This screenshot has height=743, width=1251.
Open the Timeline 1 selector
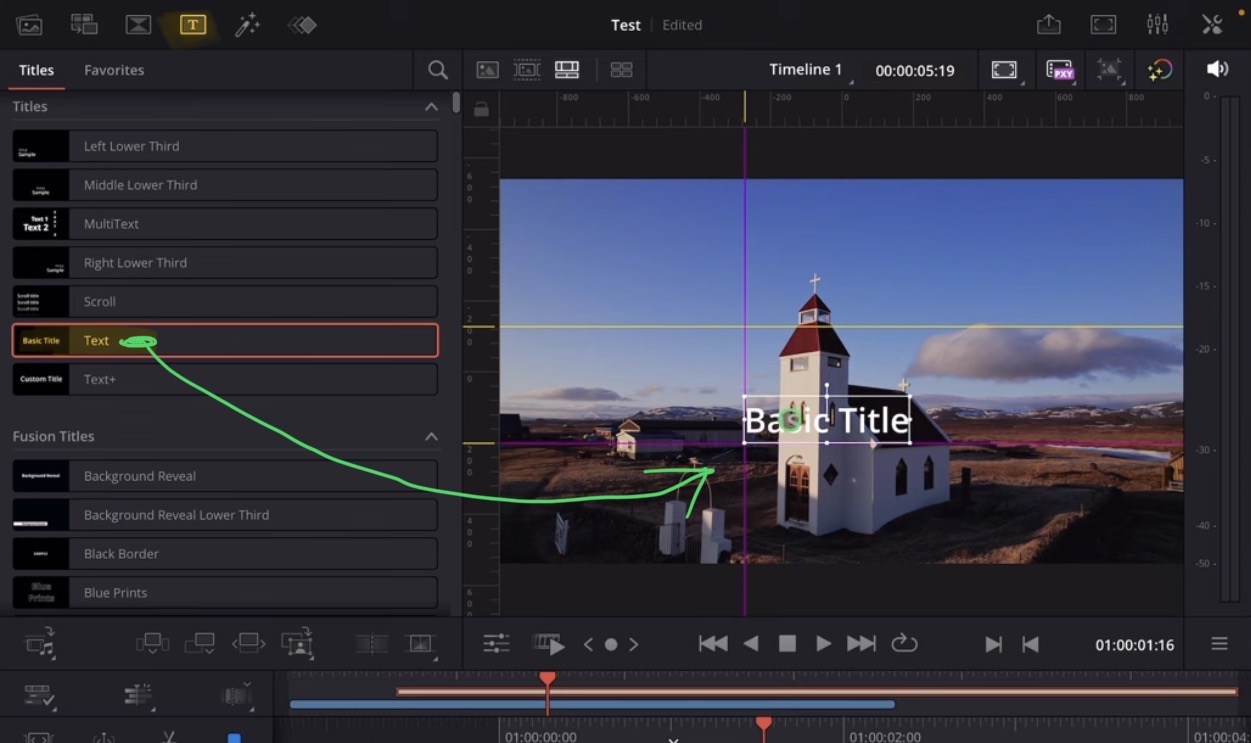pos(806,70)
